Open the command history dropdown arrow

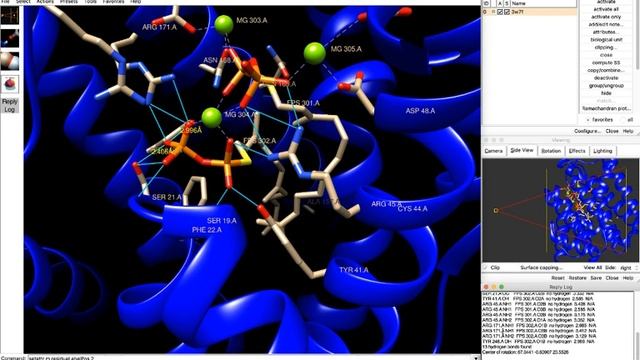click(476, 358)
